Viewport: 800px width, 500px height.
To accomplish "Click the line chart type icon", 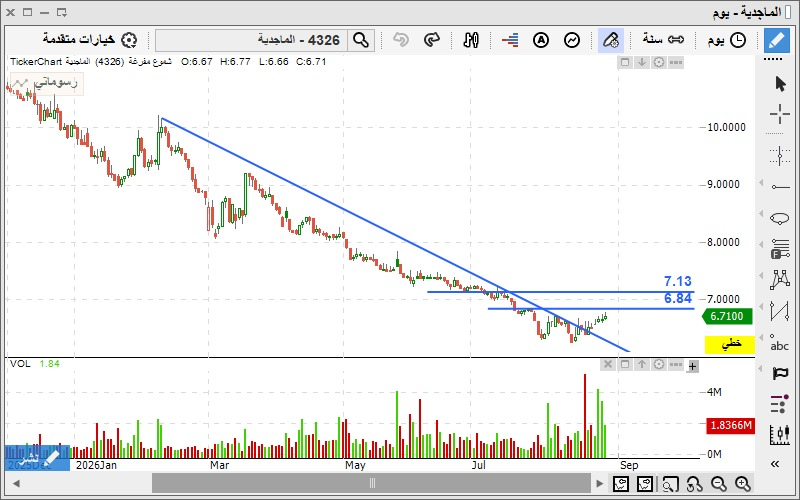I will [x=572, y=40].
